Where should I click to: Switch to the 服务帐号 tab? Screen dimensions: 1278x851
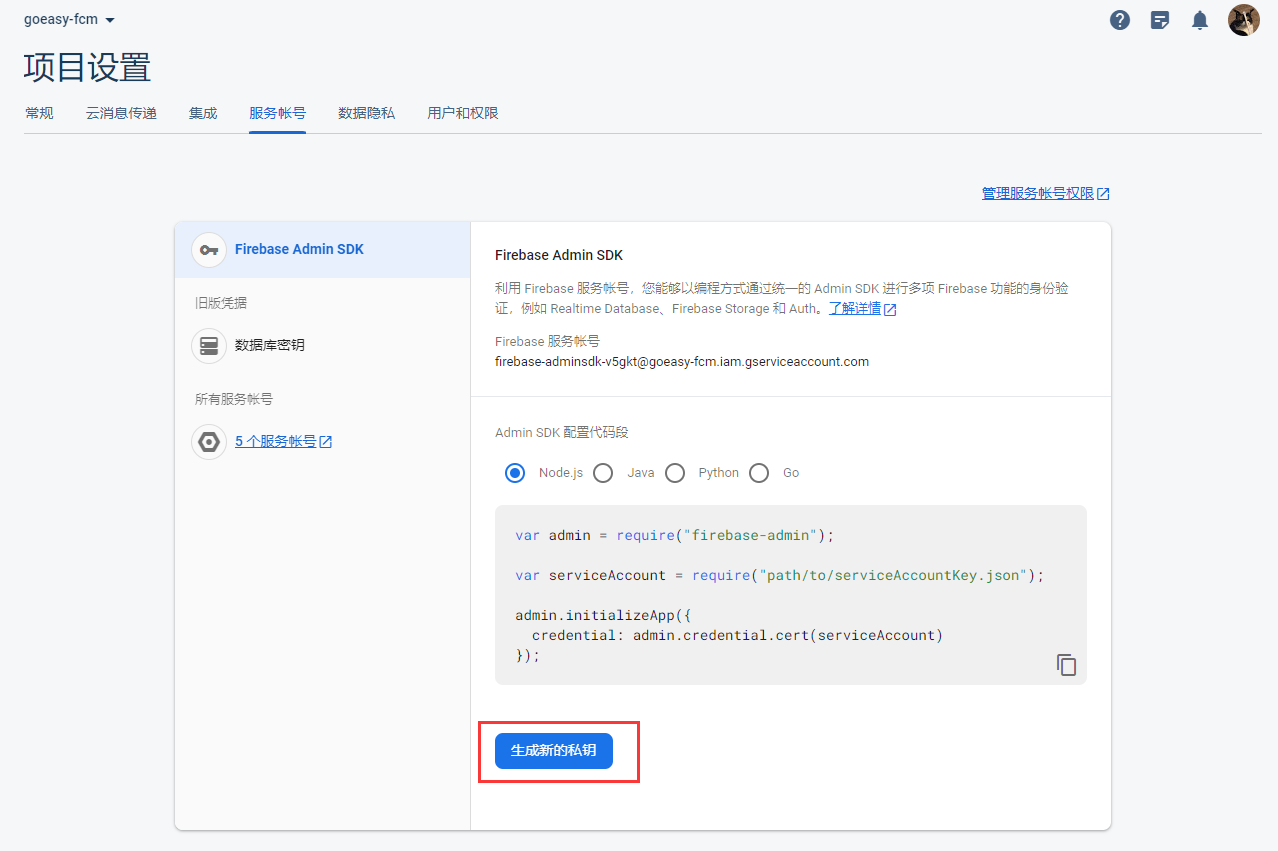pos(277,113)
